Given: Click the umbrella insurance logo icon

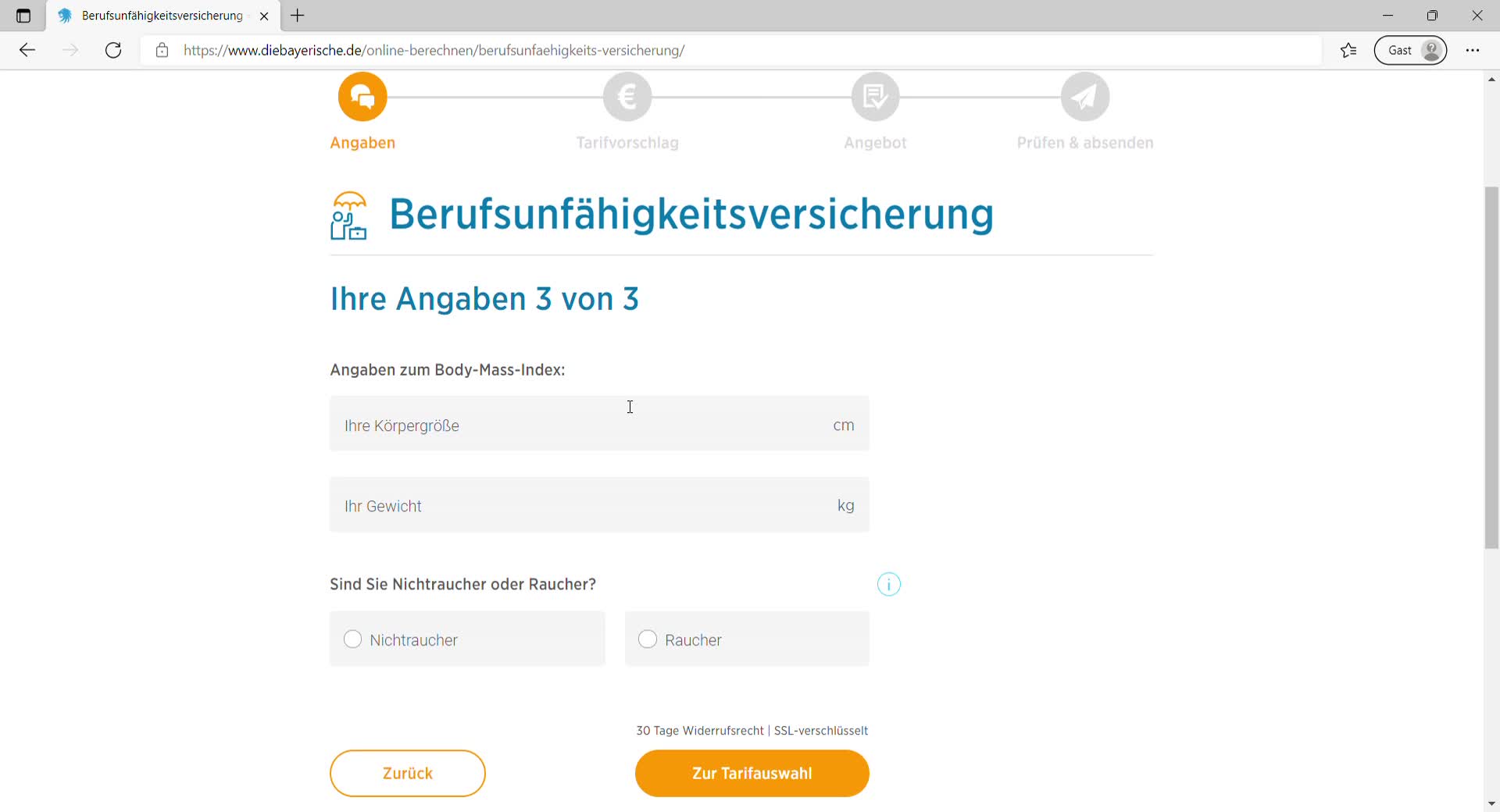Looking at the screenshot, I should (x=348, y=215).
